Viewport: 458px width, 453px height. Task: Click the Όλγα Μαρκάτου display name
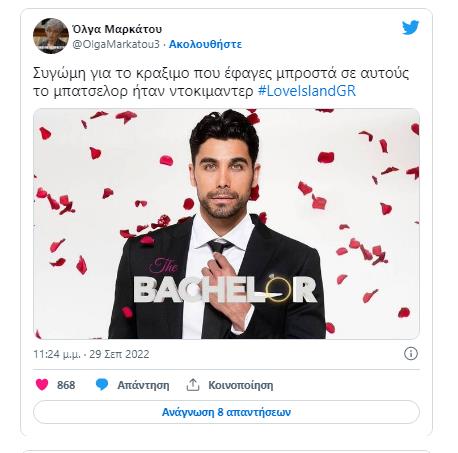[x=117, y=29]
